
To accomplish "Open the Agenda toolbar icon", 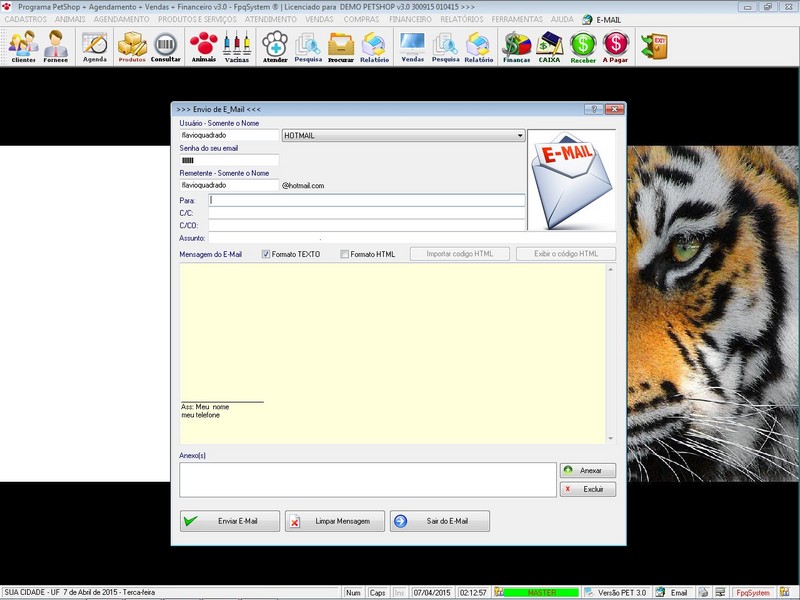I will [x=95, y=46].
